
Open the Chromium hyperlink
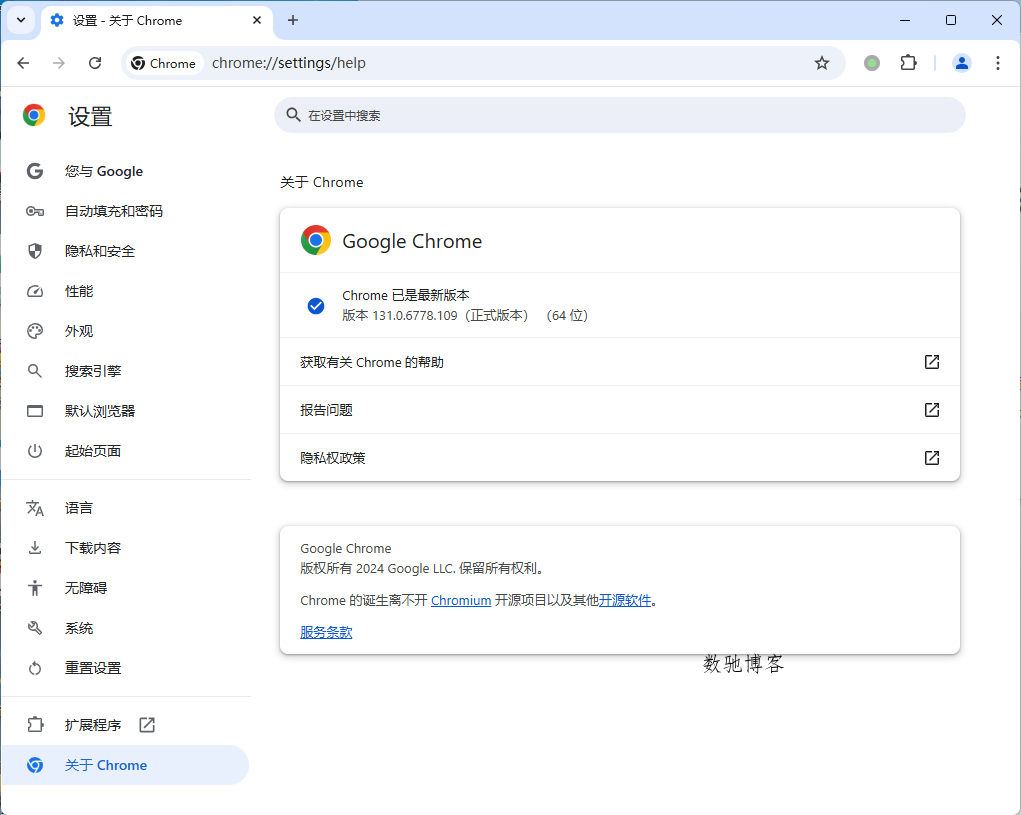pyautogui.click(x=461, y=600)
